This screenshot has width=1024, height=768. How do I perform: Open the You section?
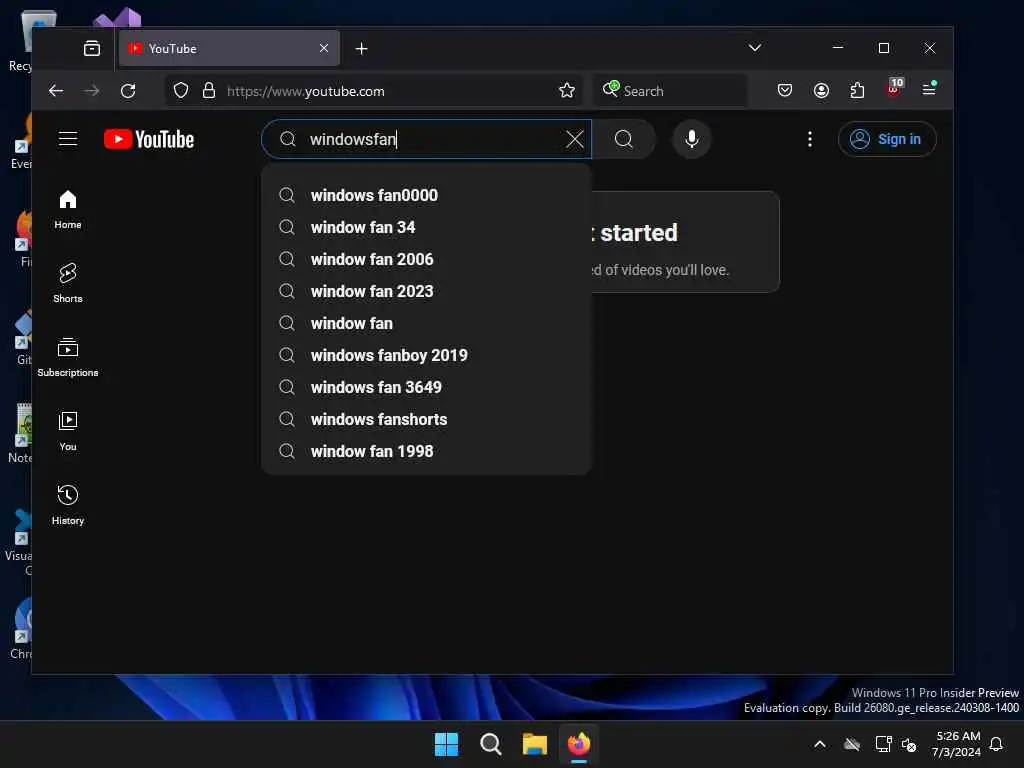point(68,432)
